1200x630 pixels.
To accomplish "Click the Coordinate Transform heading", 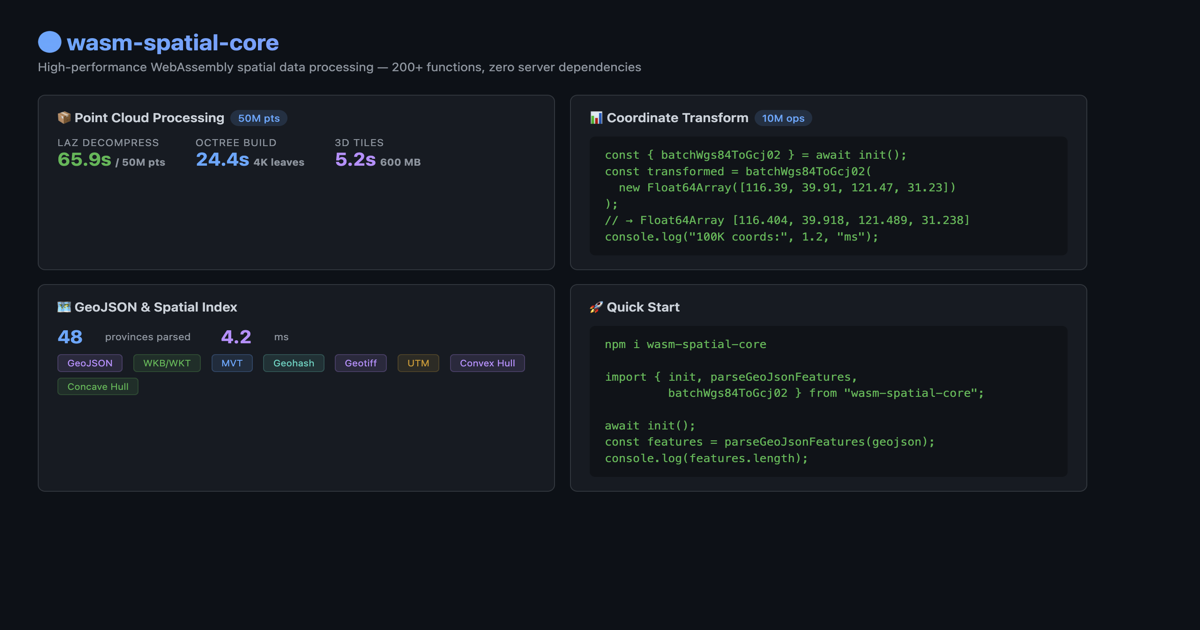I will click(677, 118).
